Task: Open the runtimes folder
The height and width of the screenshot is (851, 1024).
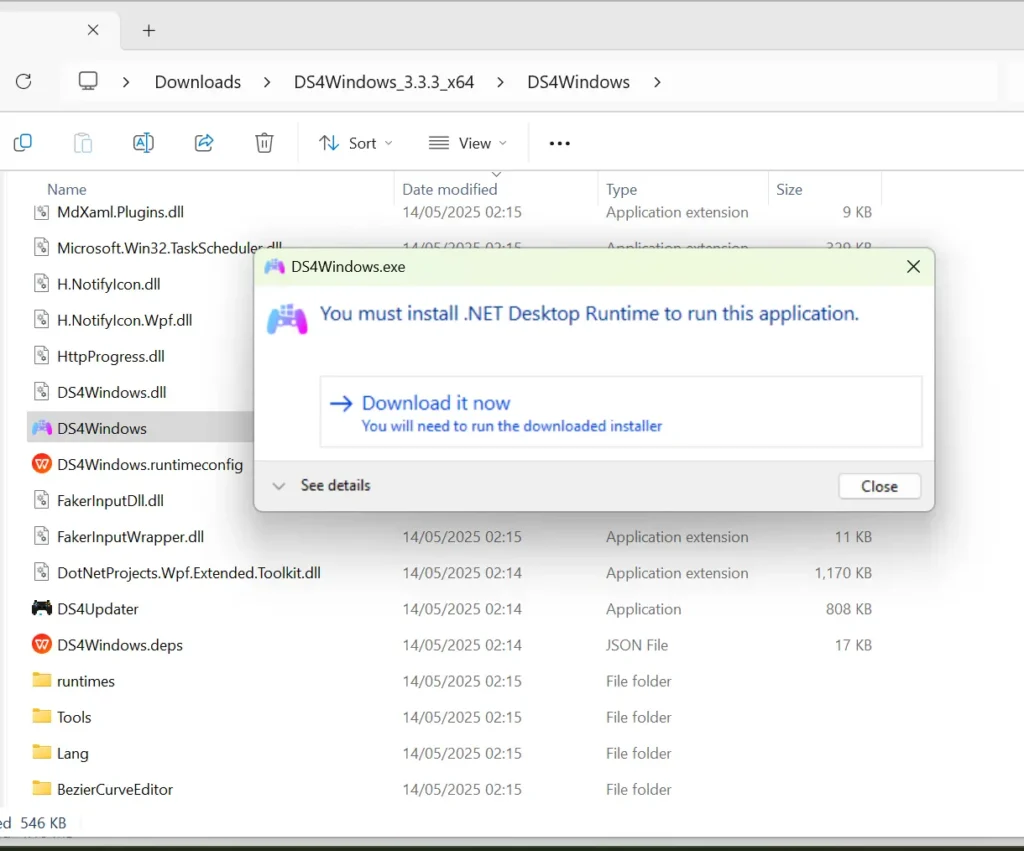Action: [x=85, y=681]
